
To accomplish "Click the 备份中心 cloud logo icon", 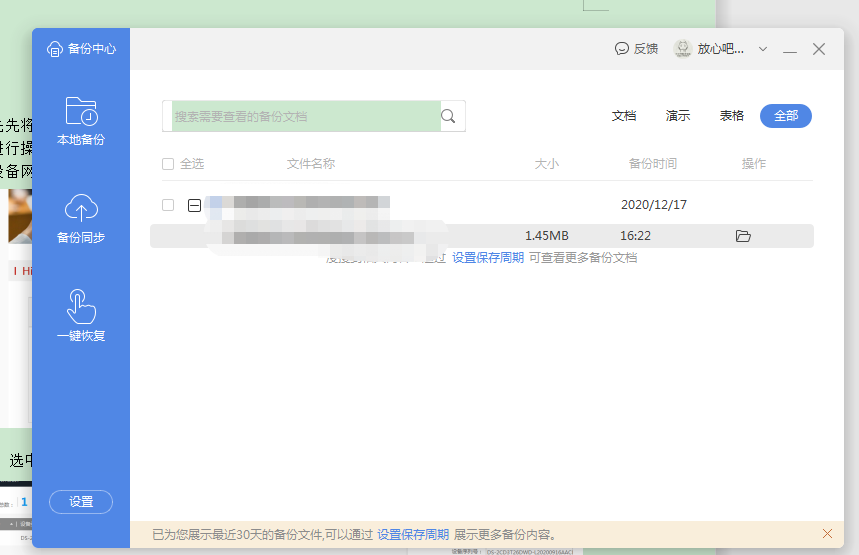I will coord(55,49).
